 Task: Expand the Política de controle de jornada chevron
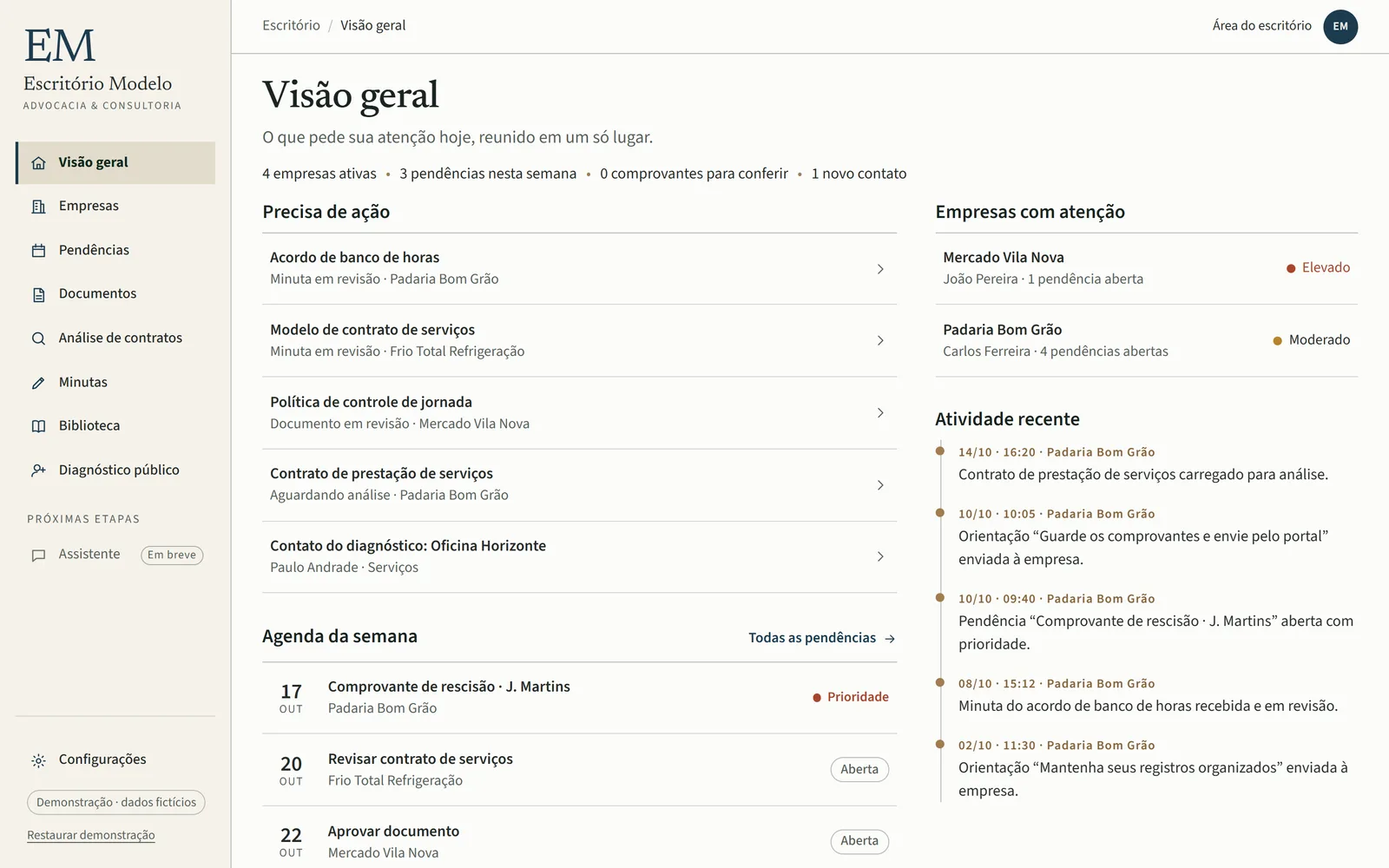point(880,413)
